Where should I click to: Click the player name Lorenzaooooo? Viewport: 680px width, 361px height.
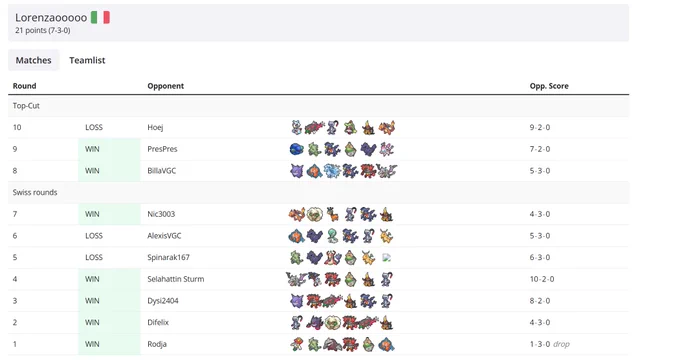pyautogui.click(x=51, y=18)
